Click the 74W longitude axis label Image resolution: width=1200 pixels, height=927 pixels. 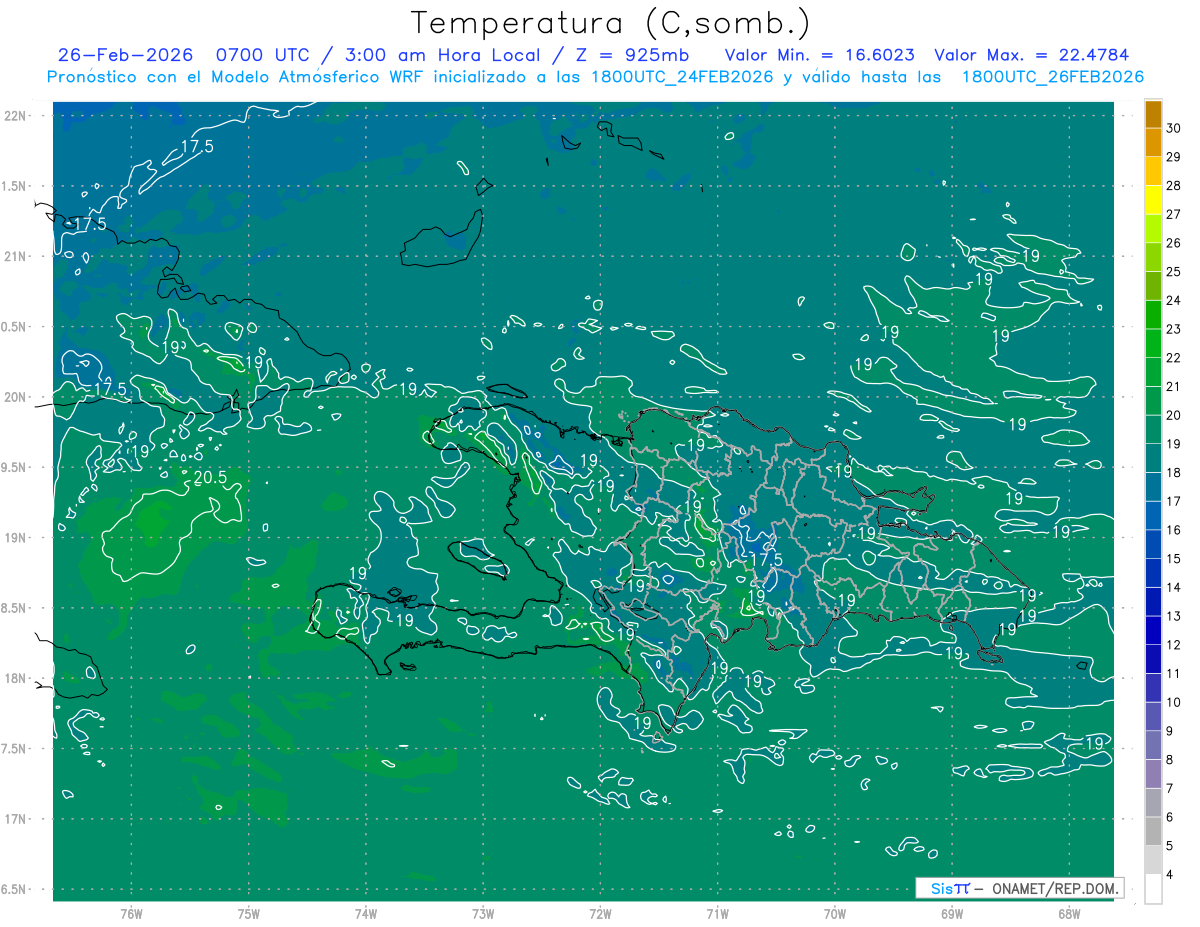click(365, 914)
